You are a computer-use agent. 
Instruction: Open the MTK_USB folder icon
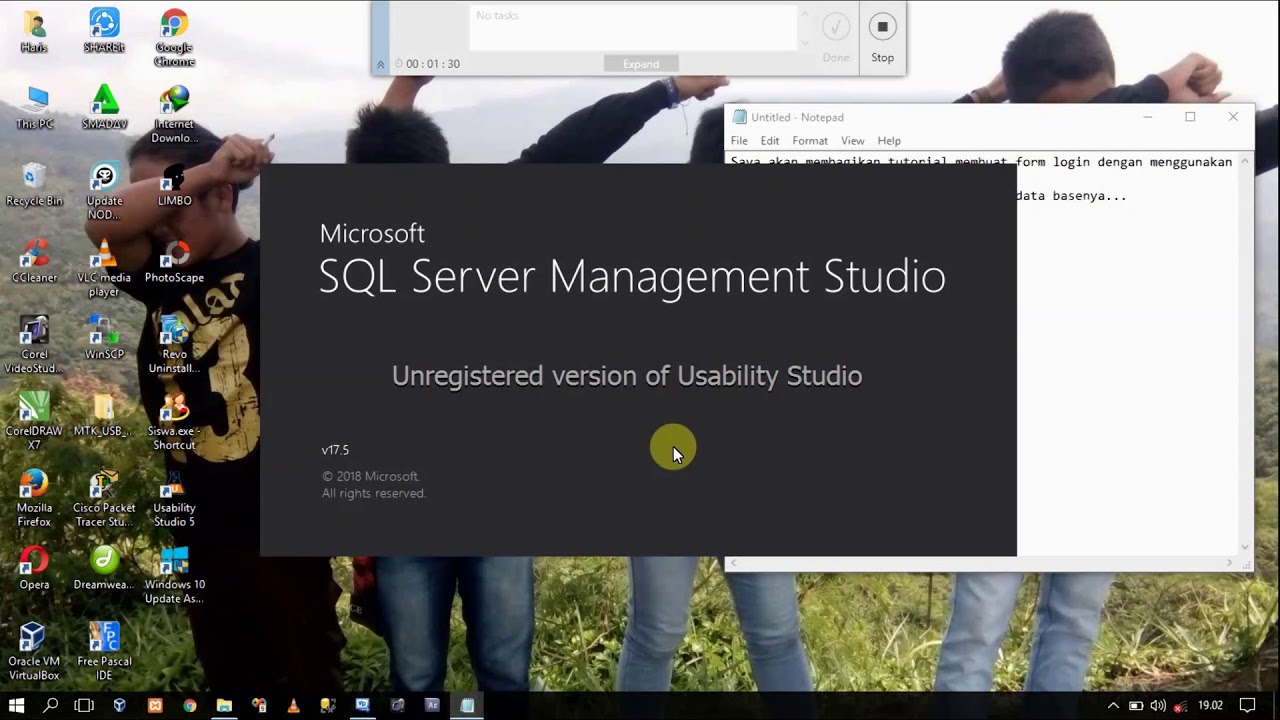104,416
